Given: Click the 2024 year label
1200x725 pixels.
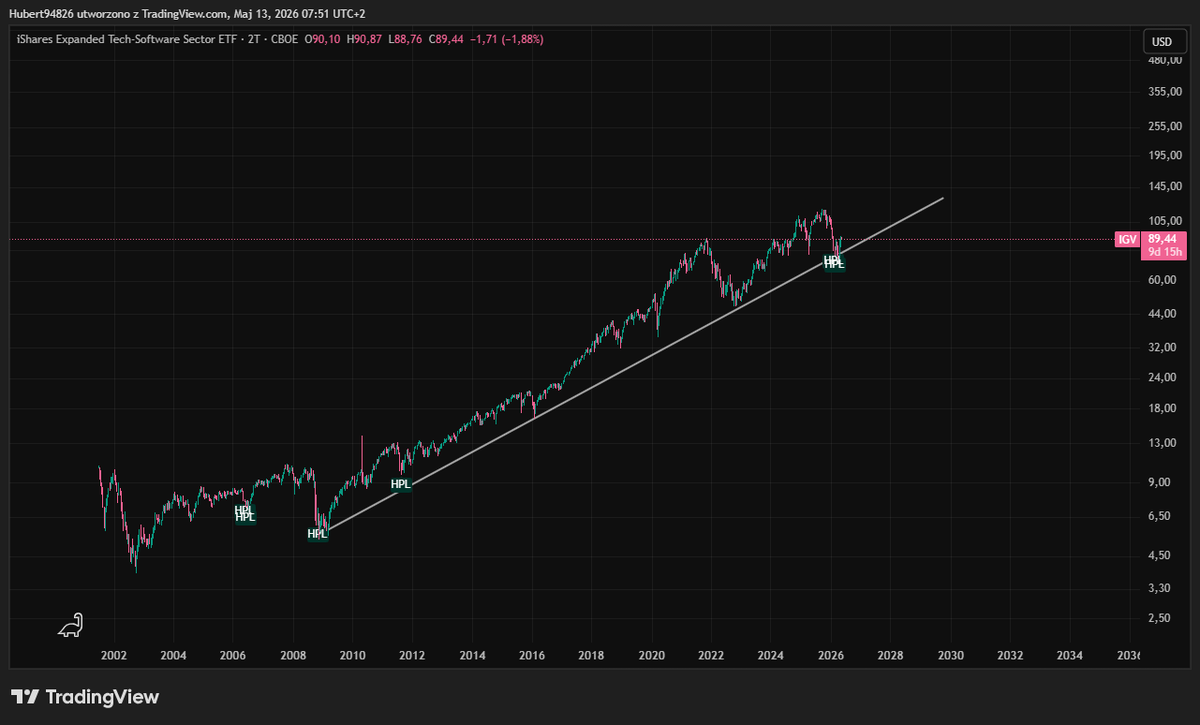Looking at the screenshot, I should tap(770, 656).
